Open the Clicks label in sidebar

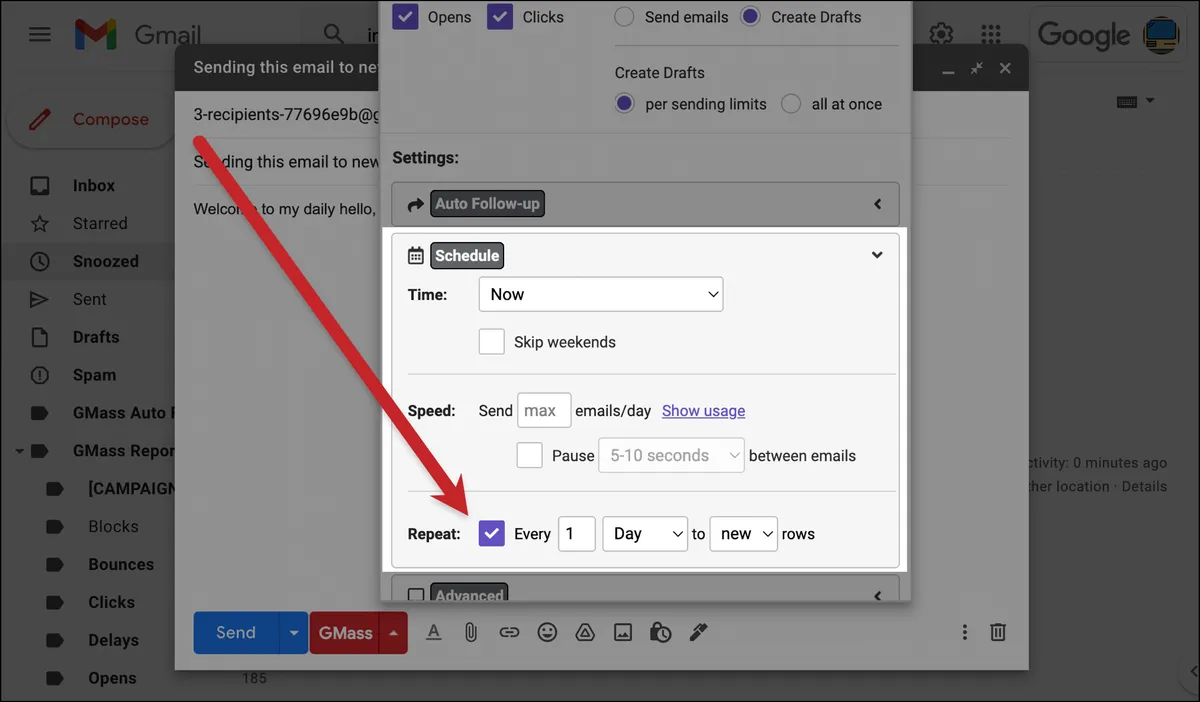pos(111,603)
